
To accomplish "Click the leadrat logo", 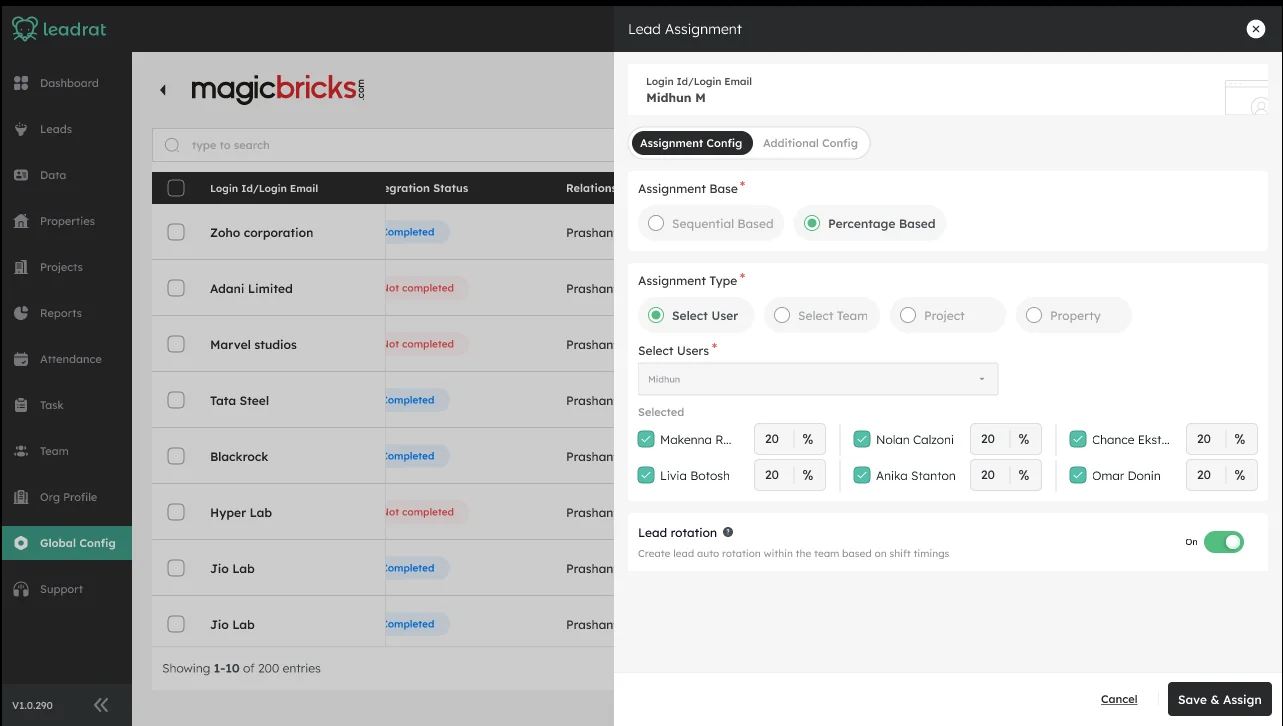I will [59, 29].
